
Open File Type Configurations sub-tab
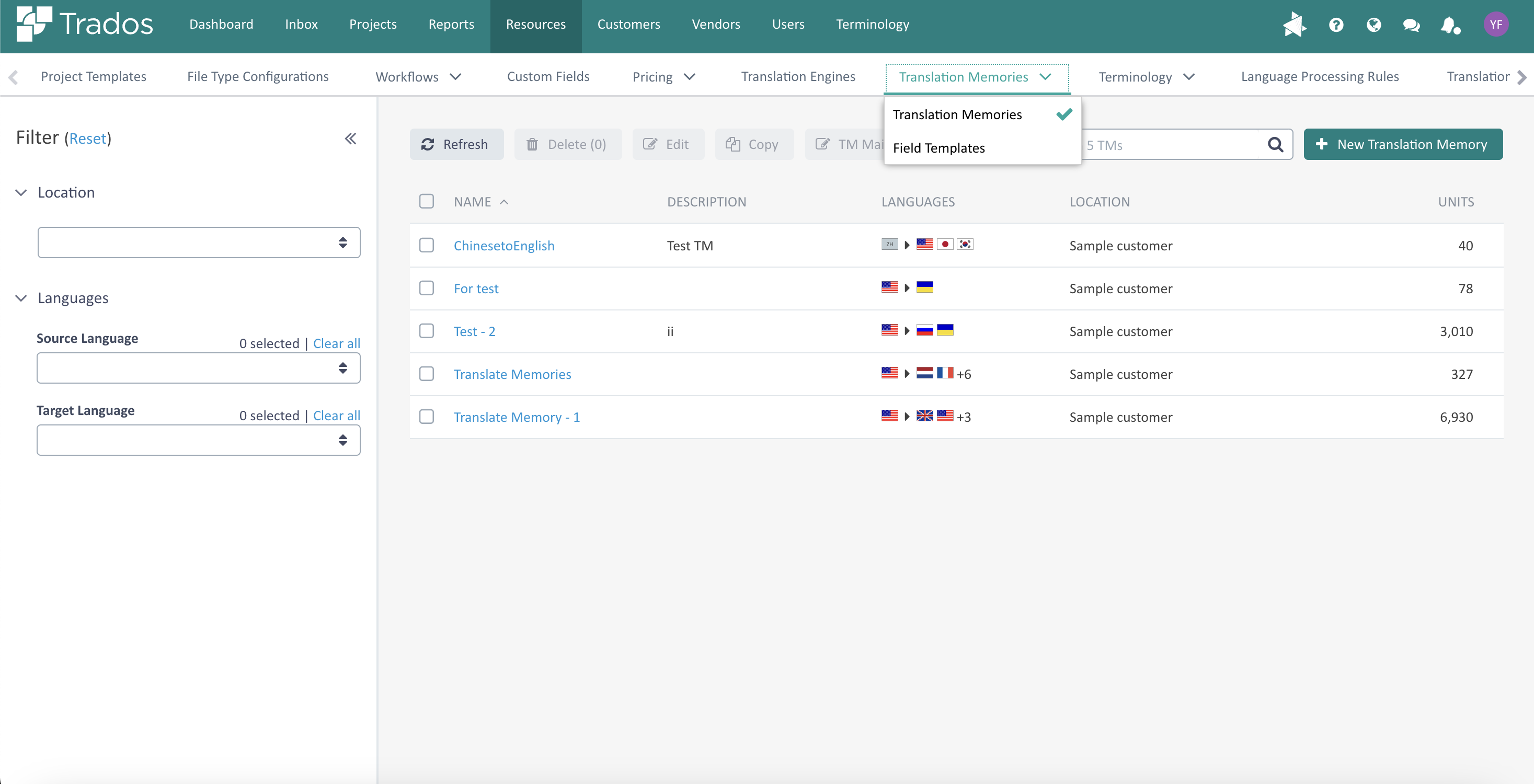pyautogui.click(x=258, y=77)
